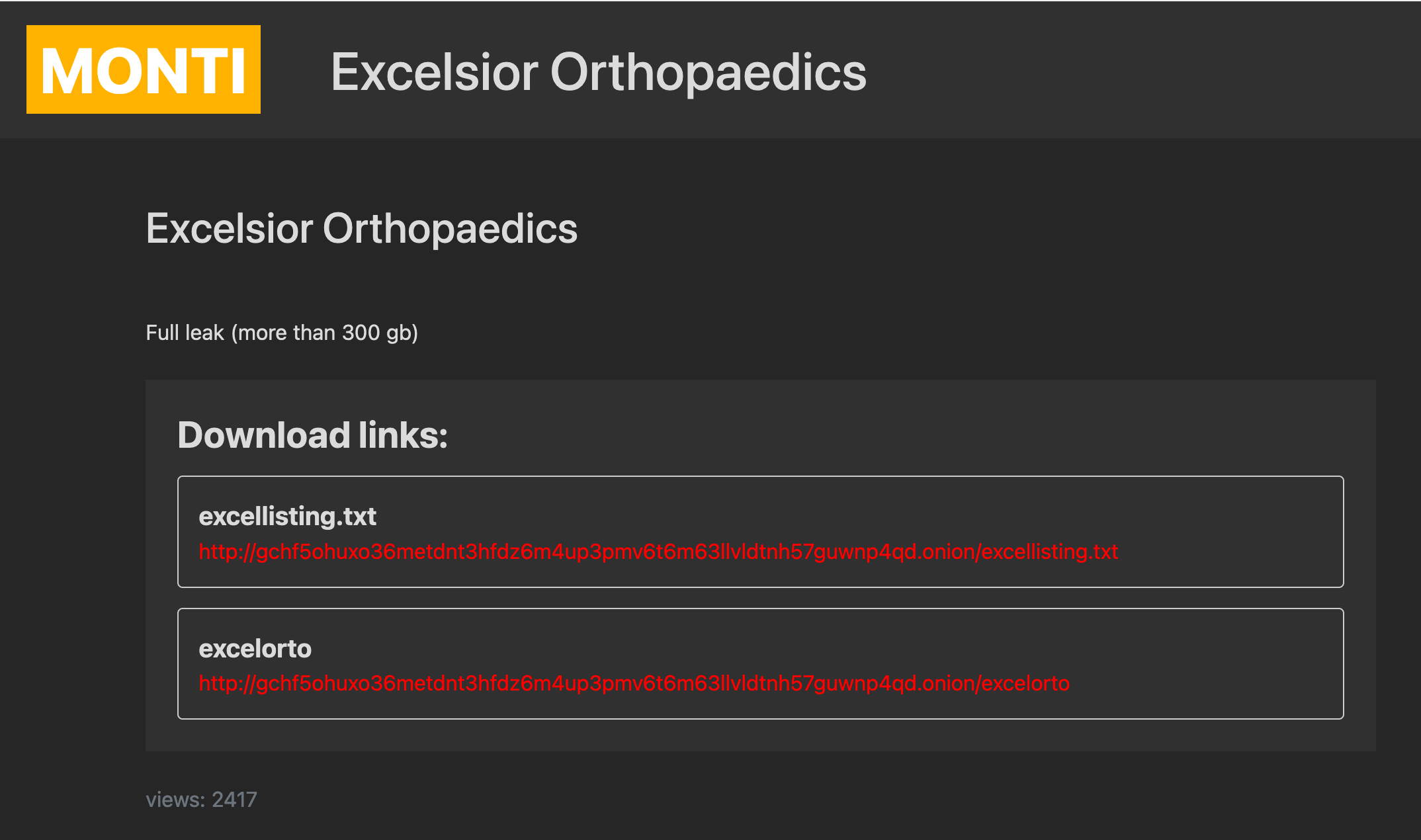Select the Excelsior Orthopaedics header bar title
1421x840 pixels.
point(599,72)
